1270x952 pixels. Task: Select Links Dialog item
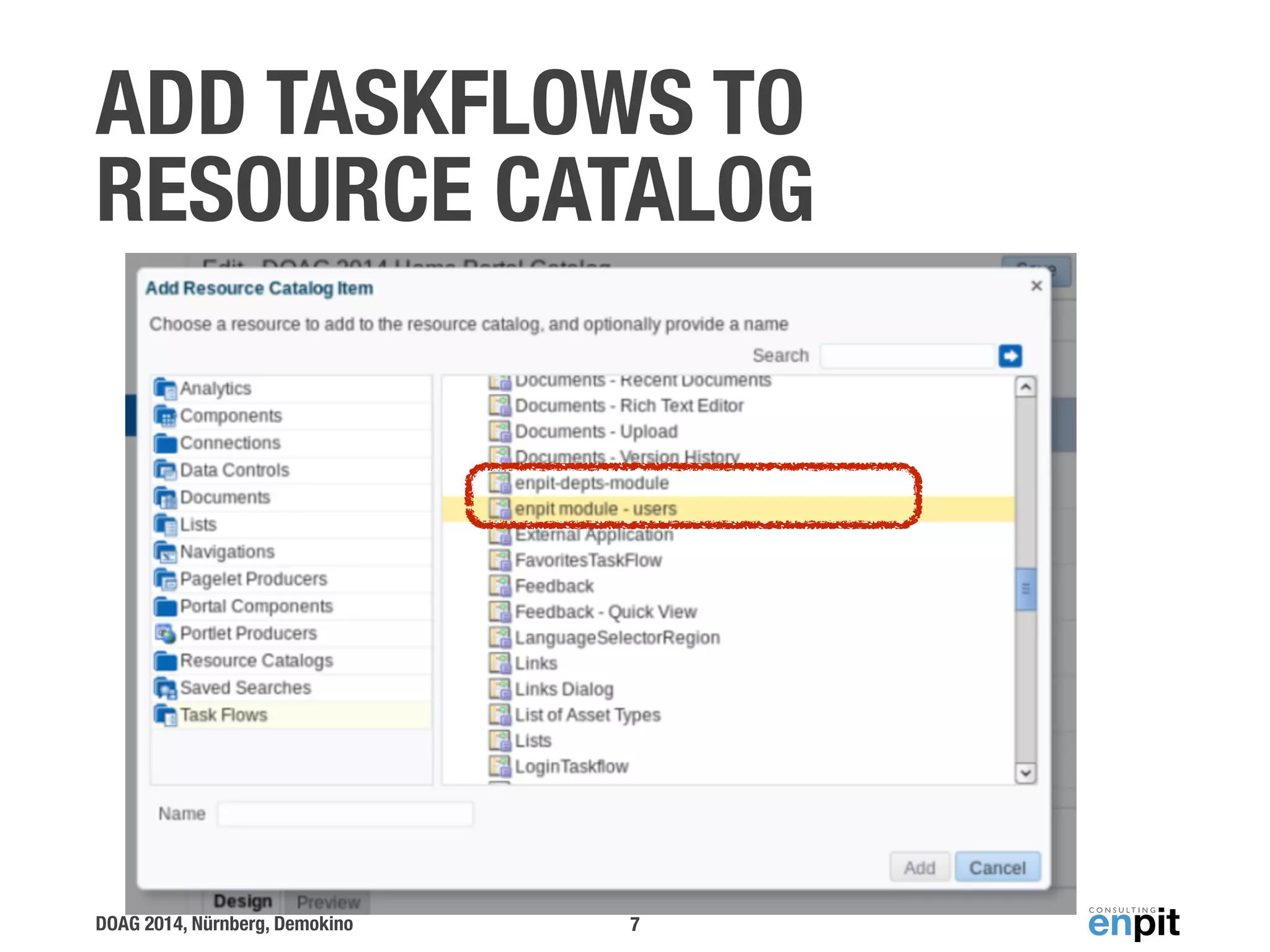click(564, 689)
